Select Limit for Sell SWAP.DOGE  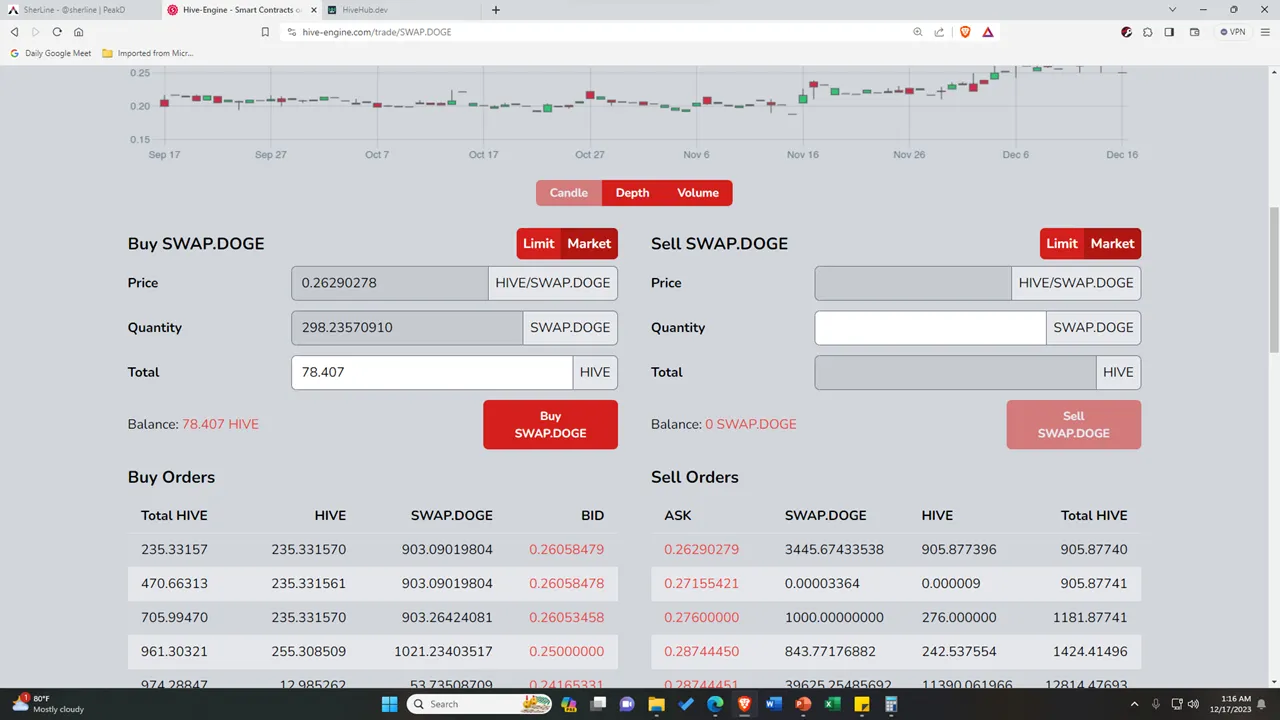tap(1061, 243)
